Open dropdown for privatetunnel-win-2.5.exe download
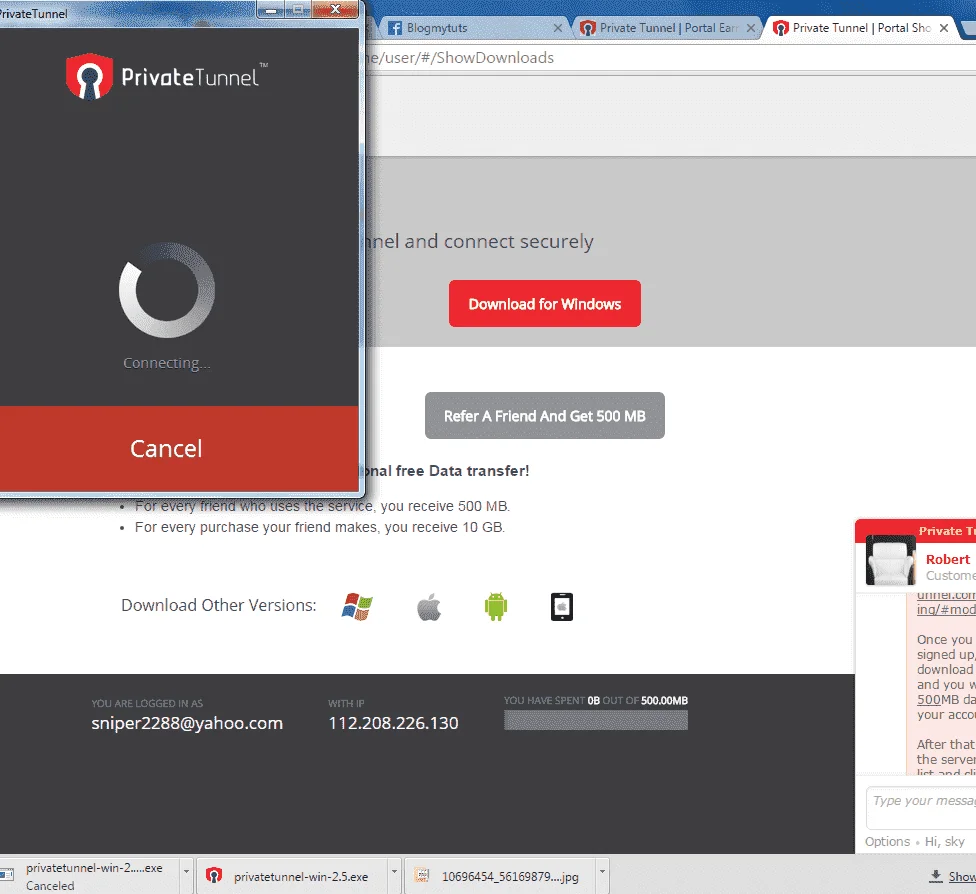The height and width of the screenshot is (894, 976). [394, 872]
